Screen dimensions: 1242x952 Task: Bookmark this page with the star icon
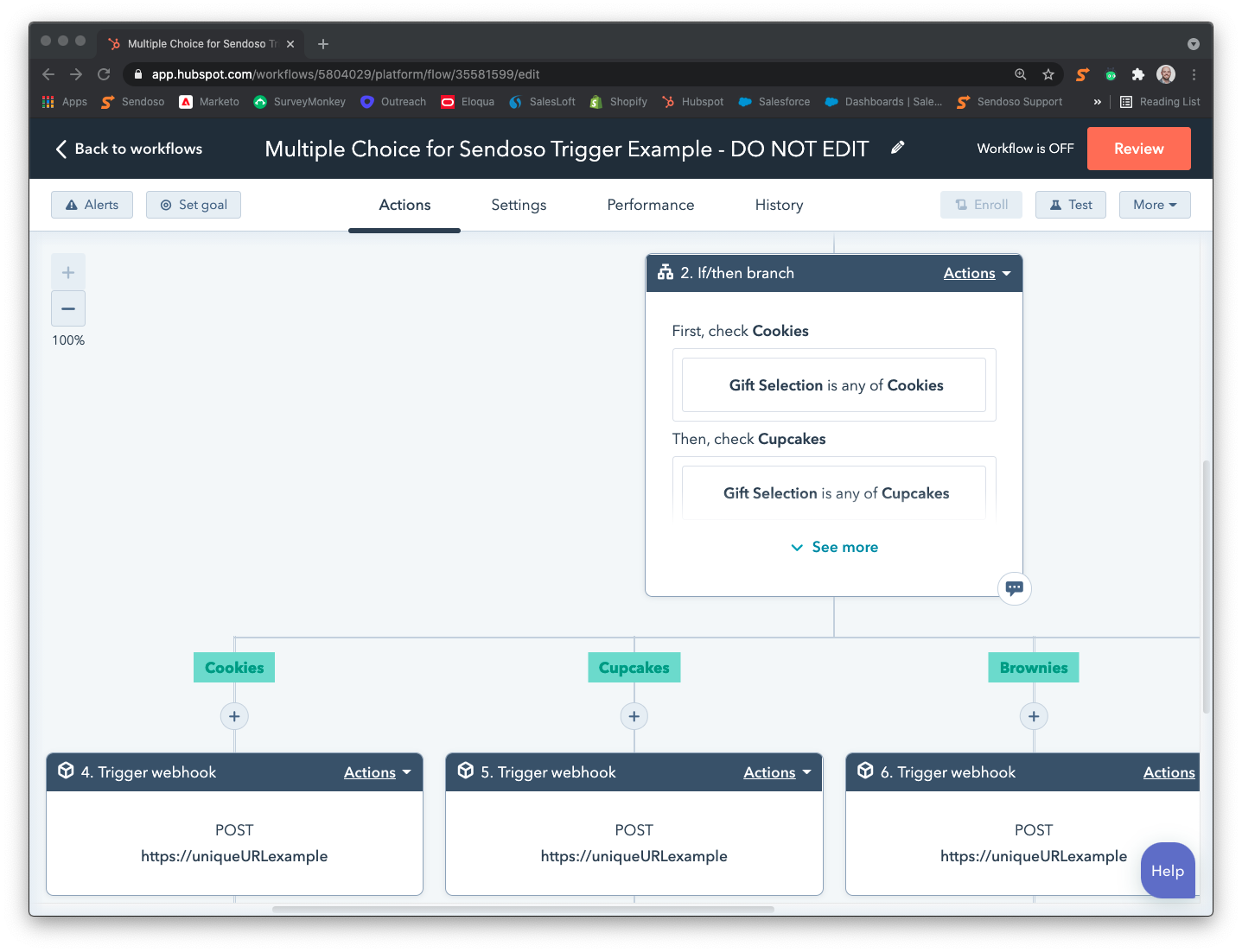pos(1048,74)
